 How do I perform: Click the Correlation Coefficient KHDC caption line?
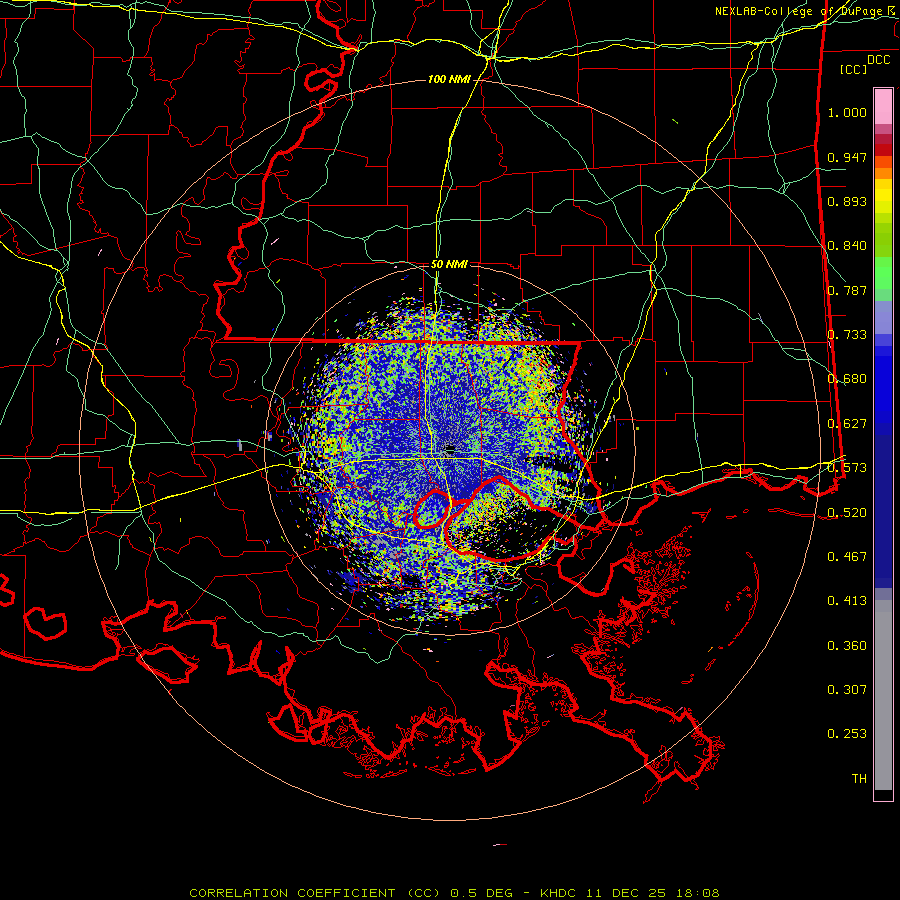454,893
